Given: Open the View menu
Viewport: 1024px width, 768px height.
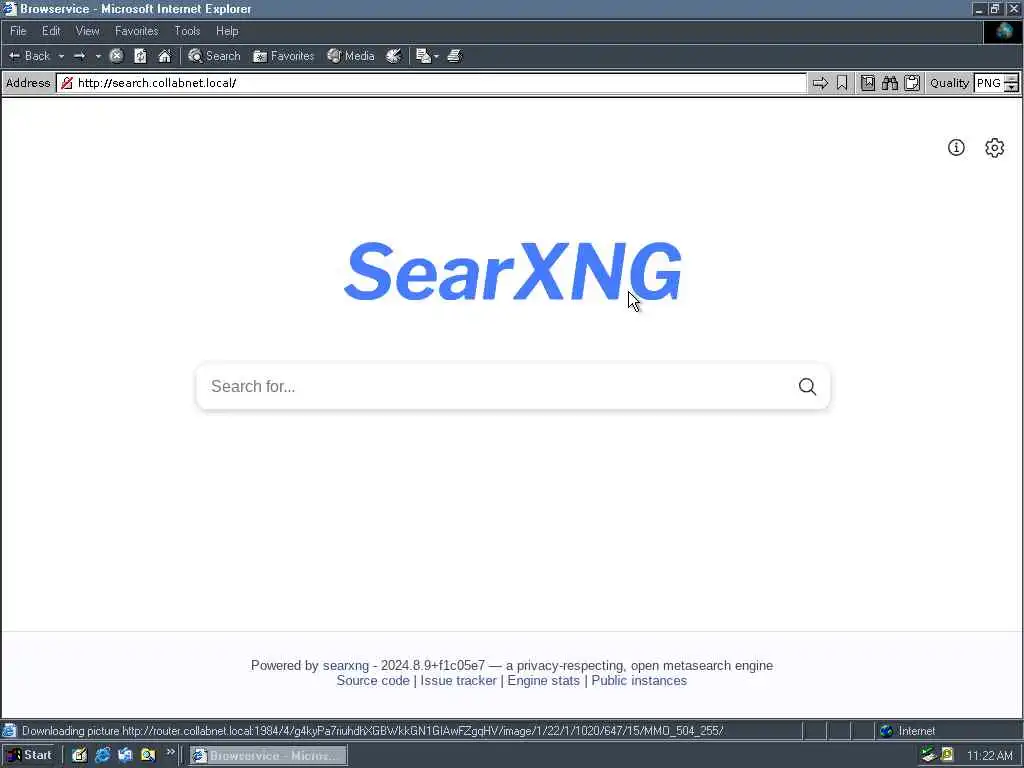Looking at the screenshot, I should [87, 31].
